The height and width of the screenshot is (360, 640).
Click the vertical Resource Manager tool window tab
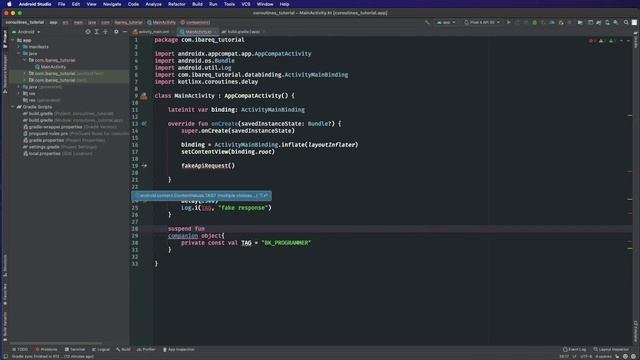[x=5, y=75]
